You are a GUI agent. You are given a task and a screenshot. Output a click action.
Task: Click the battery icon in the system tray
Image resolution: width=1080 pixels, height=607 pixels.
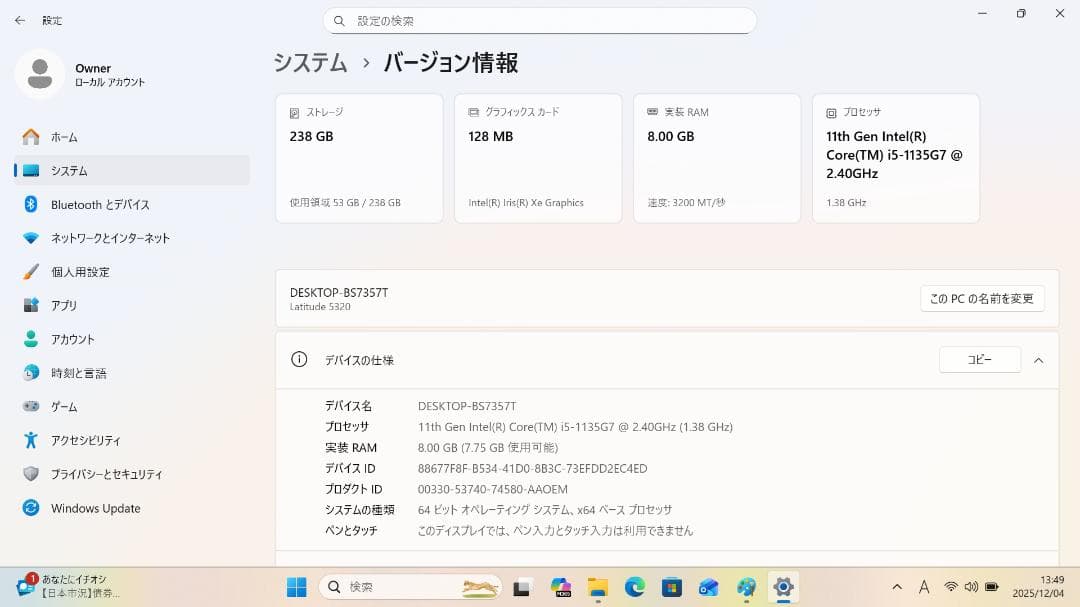(991, 587)
